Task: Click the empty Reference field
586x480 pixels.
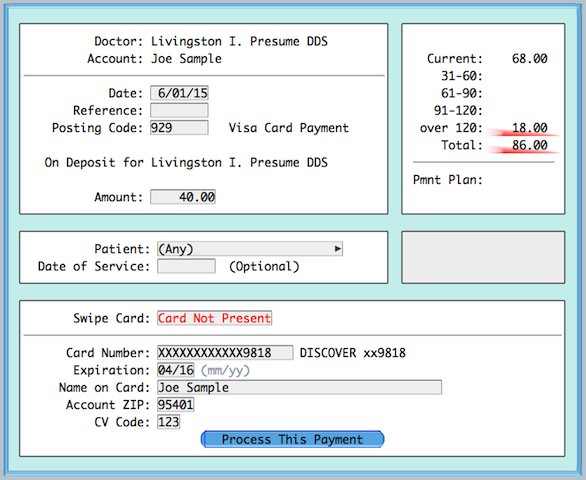Action: coord(179,110)
